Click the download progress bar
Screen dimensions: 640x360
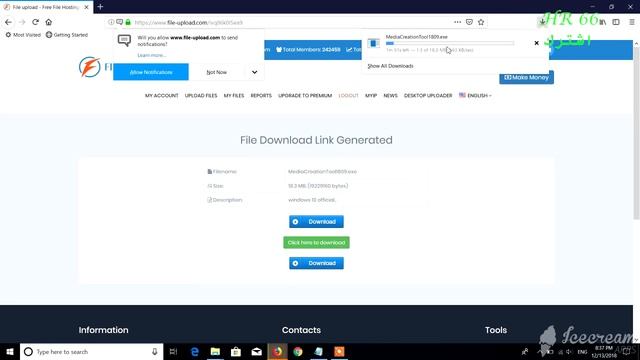click(x=450, y=43)
